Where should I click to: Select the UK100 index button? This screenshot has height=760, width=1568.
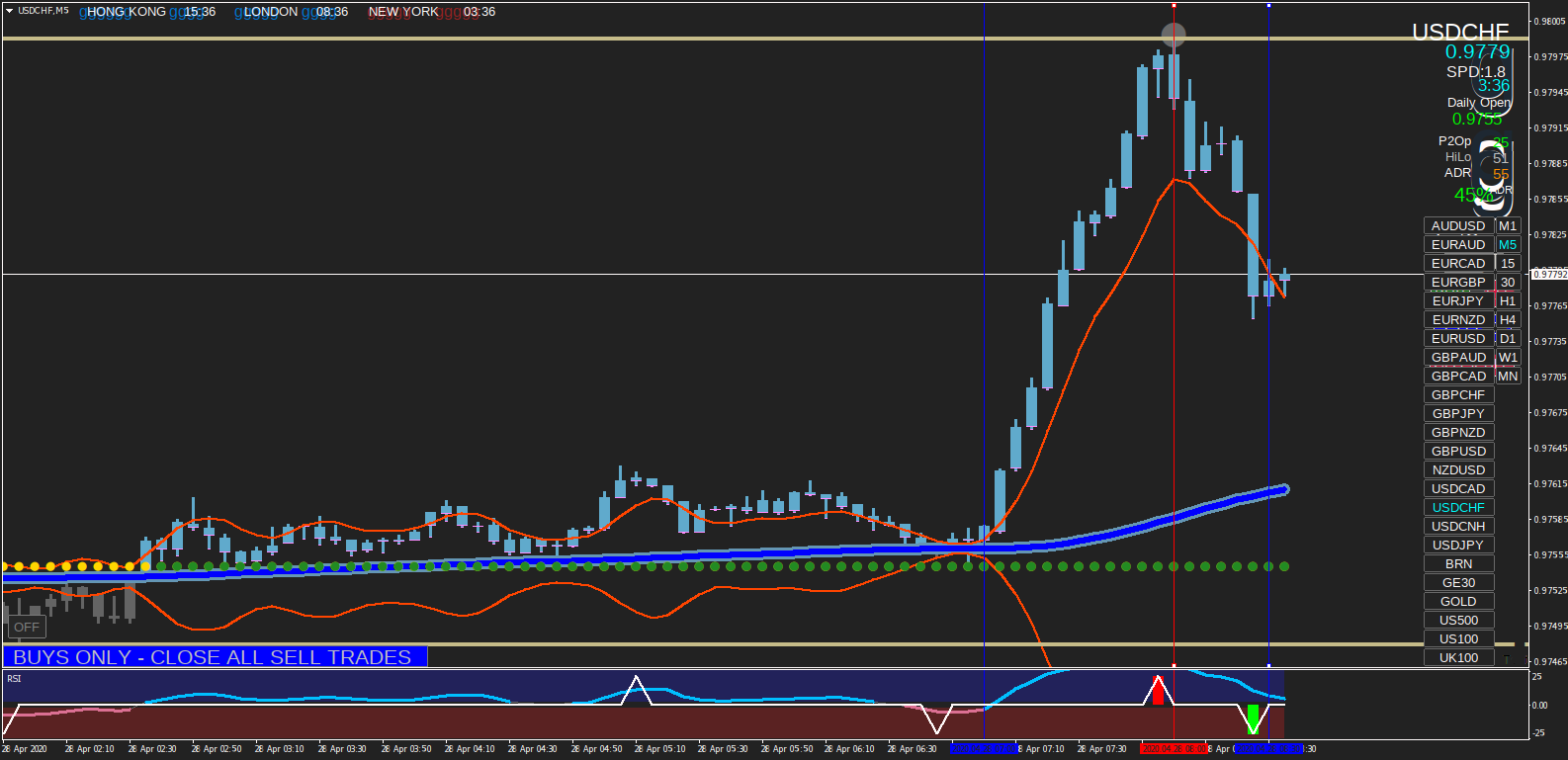point(1458,658)
